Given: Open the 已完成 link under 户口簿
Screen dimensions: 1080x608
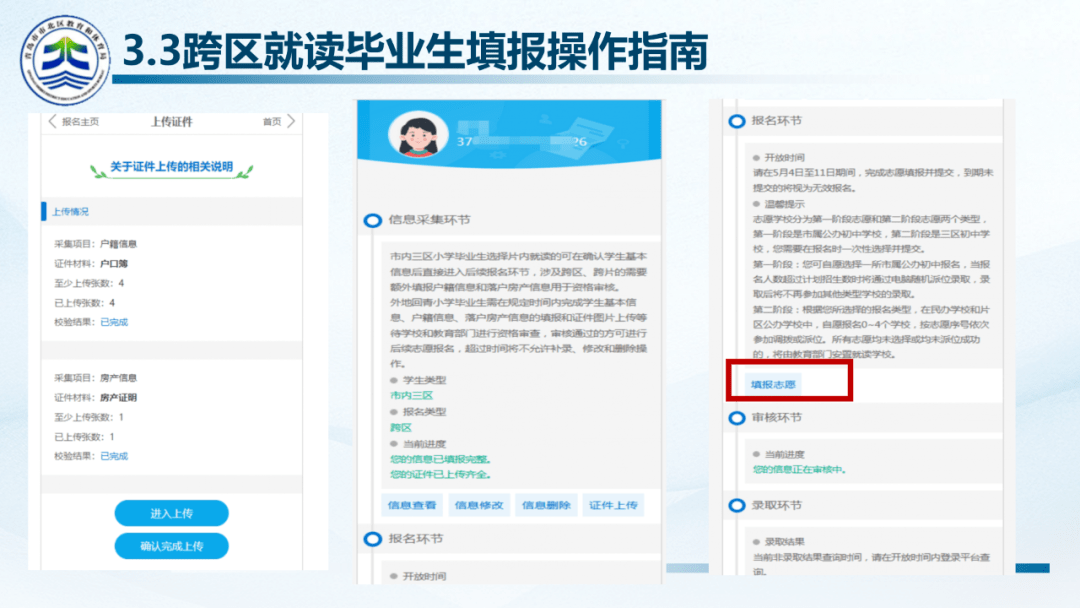Looking at the screenshot, I should click(x=114, y=322).
